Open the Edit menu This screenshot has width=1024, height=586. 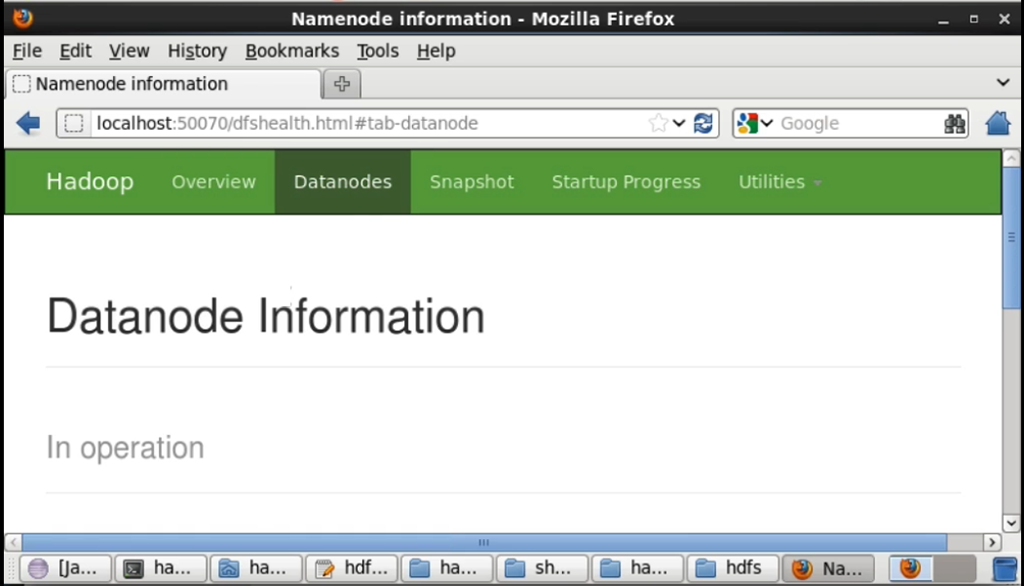75,51
